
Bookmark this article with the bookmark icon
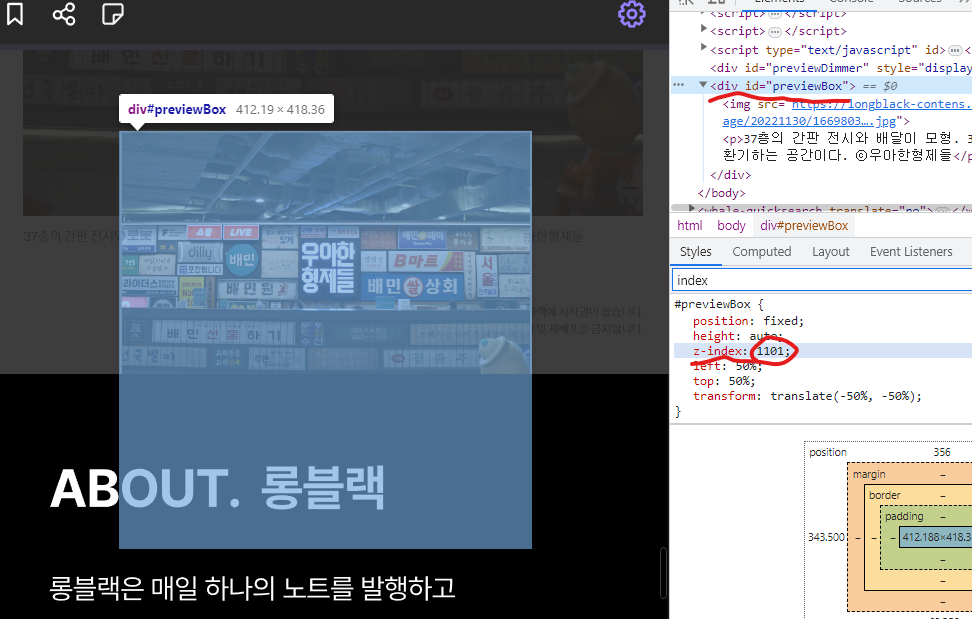pyautogui.click(x=15, y=14)
